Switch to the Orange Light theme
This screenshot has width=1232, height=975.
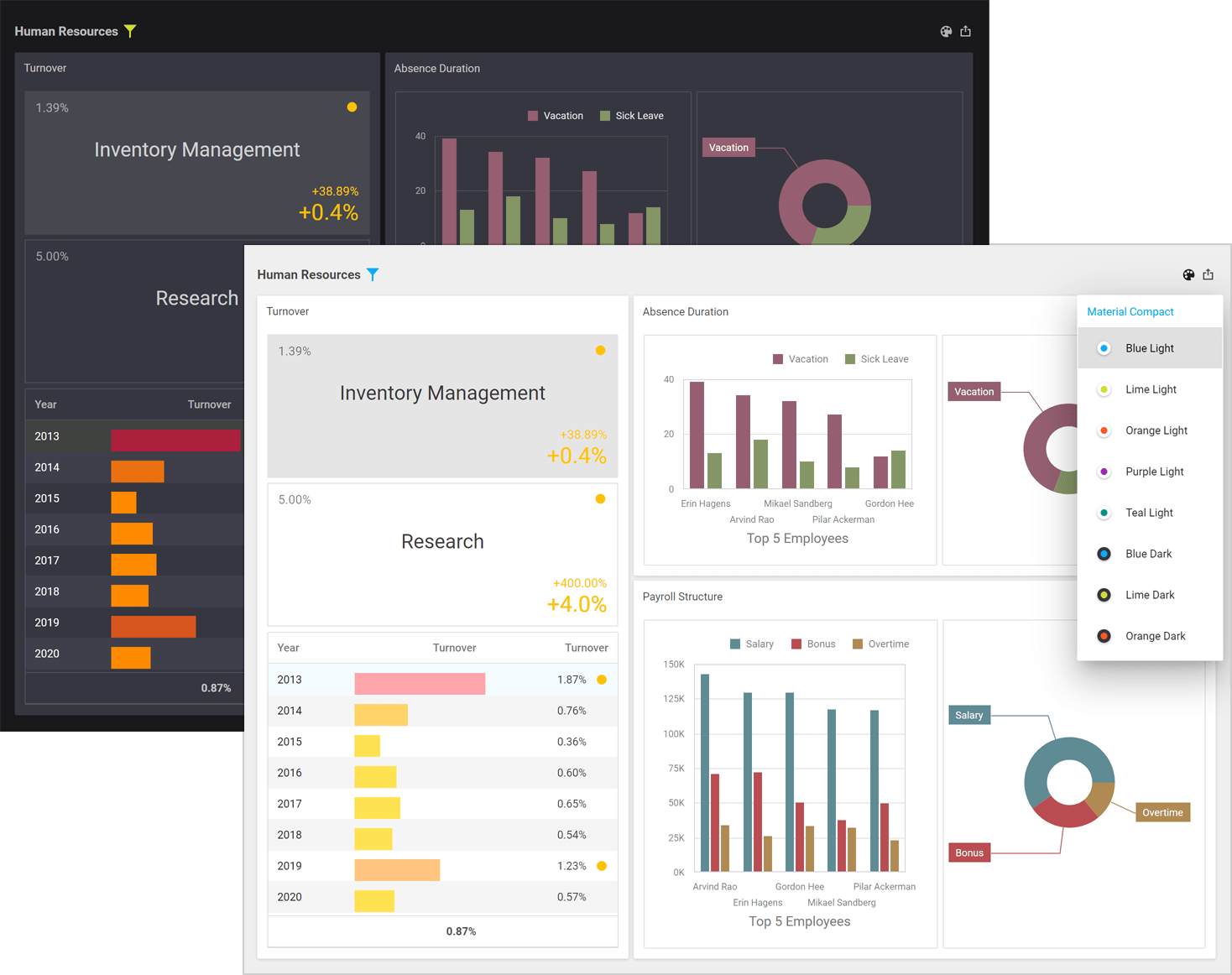point(1156,430)
